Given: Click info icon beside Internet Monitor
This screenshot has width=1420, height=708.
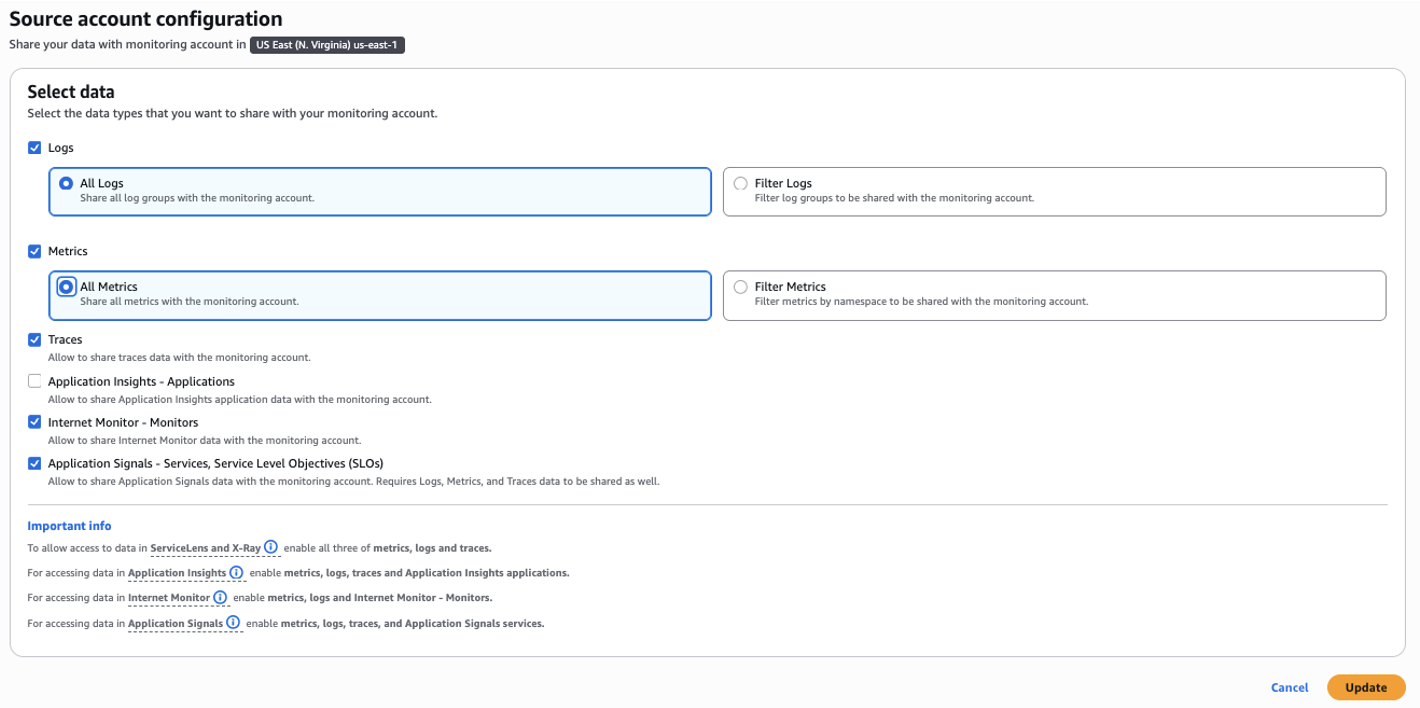Looking at the screenshot, I should [220, 597].
